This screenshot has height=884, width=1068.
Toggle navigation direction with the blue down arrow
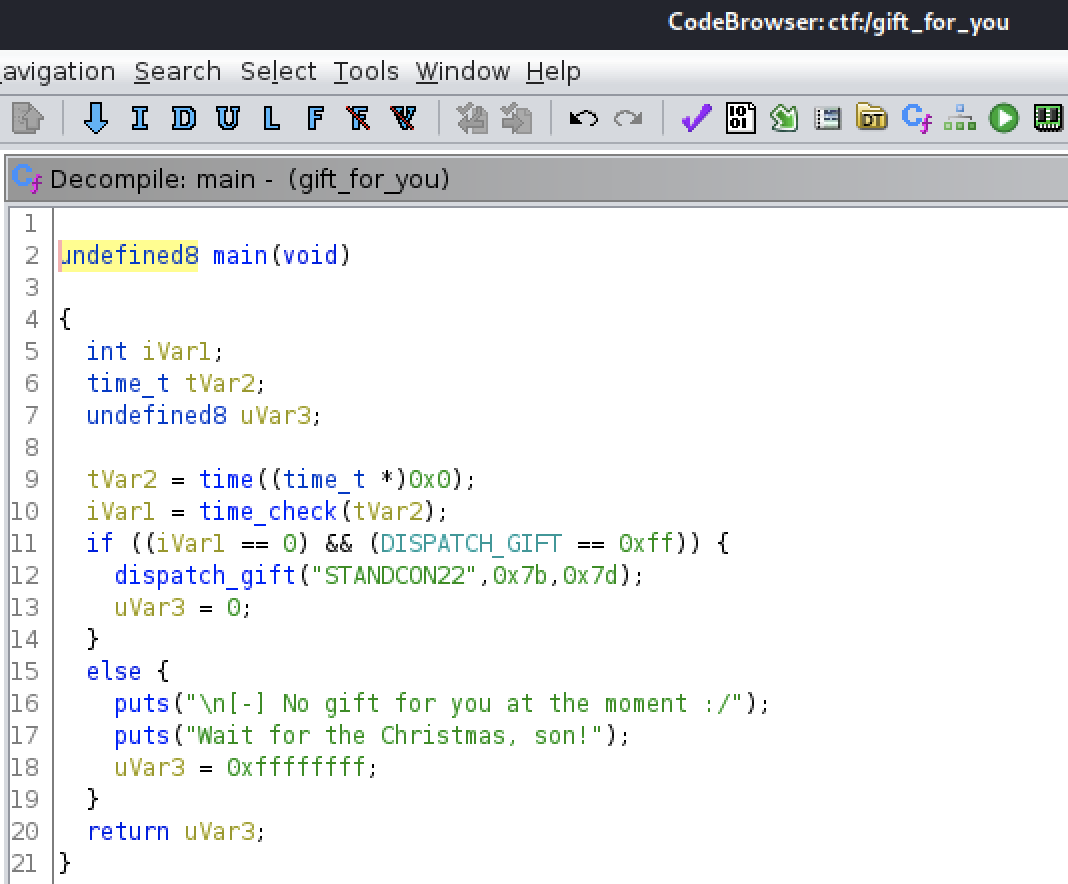click(96, 118)
